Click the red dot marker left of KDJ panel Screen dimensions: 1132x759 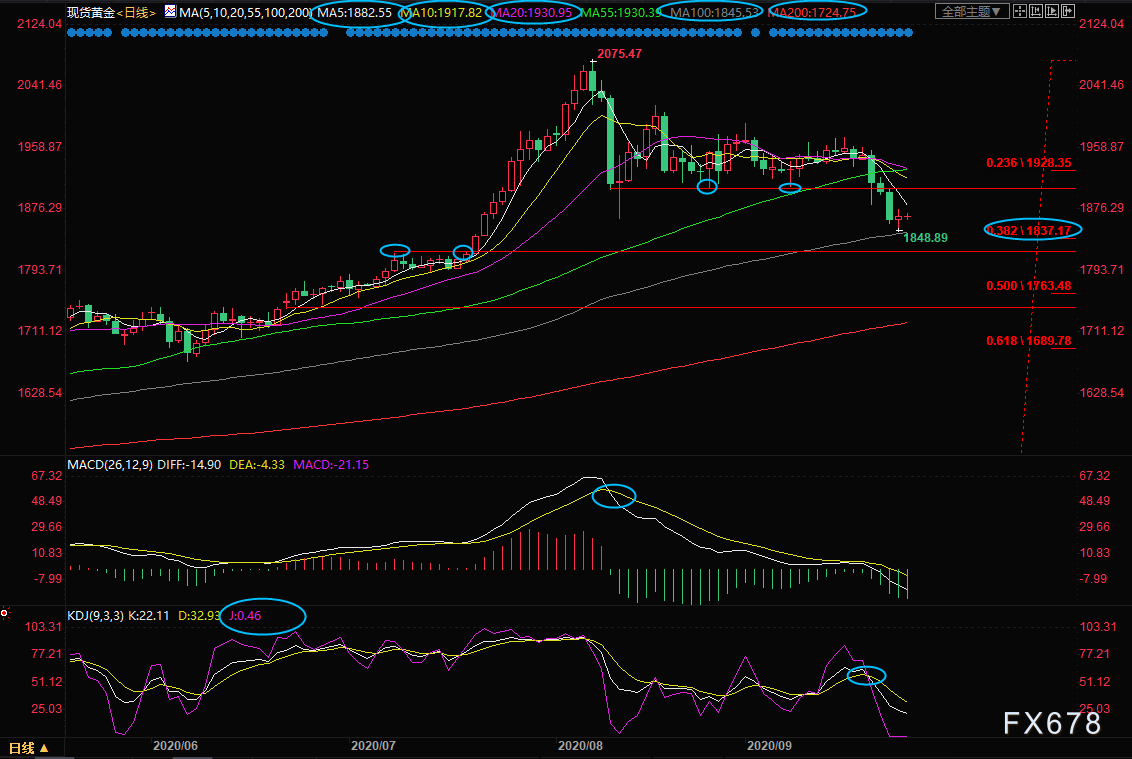tap(5, 612)
